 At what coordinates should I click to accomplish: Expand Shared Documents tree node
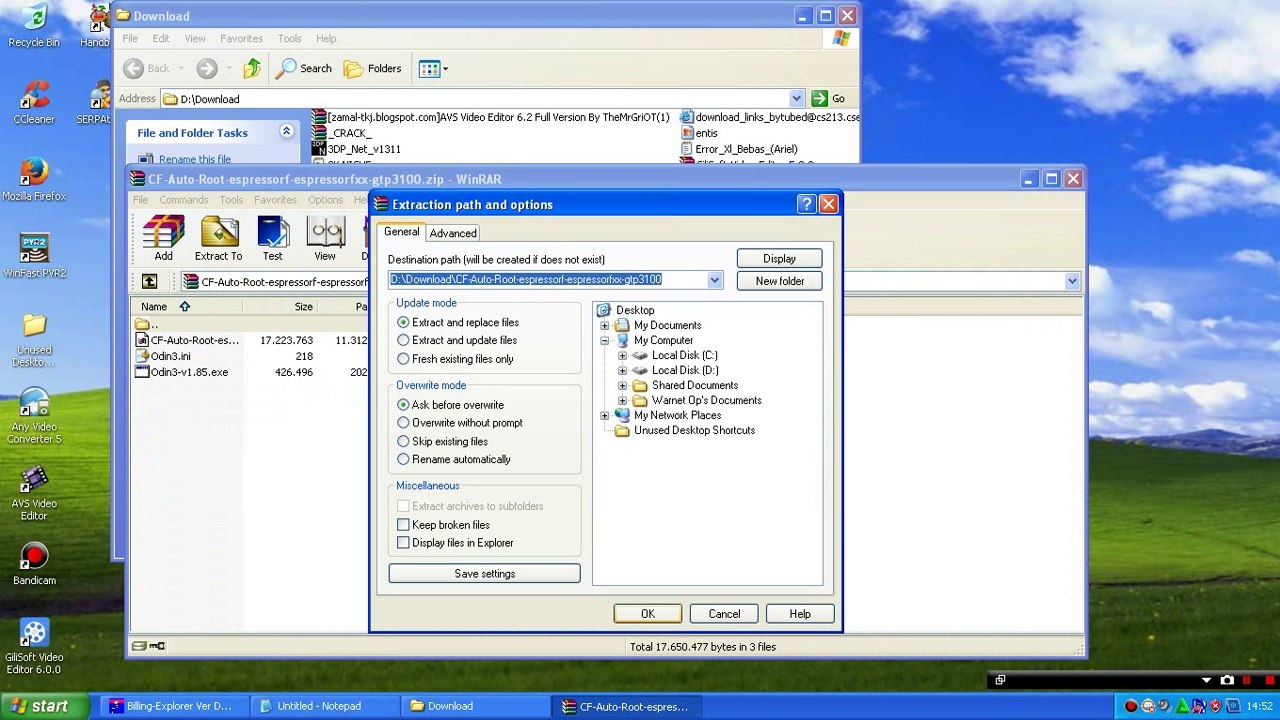[622, 385]
